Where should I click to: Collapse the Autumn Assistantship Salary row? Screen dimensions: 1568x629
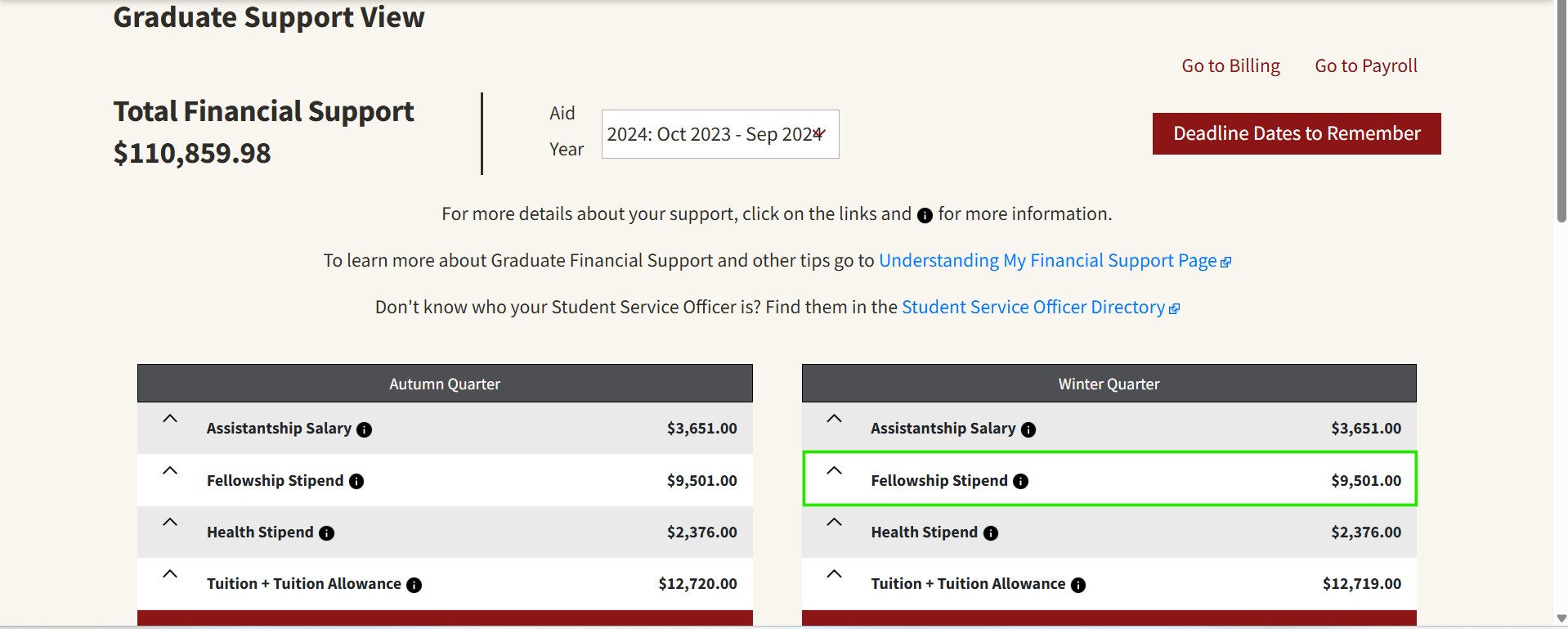170,418
